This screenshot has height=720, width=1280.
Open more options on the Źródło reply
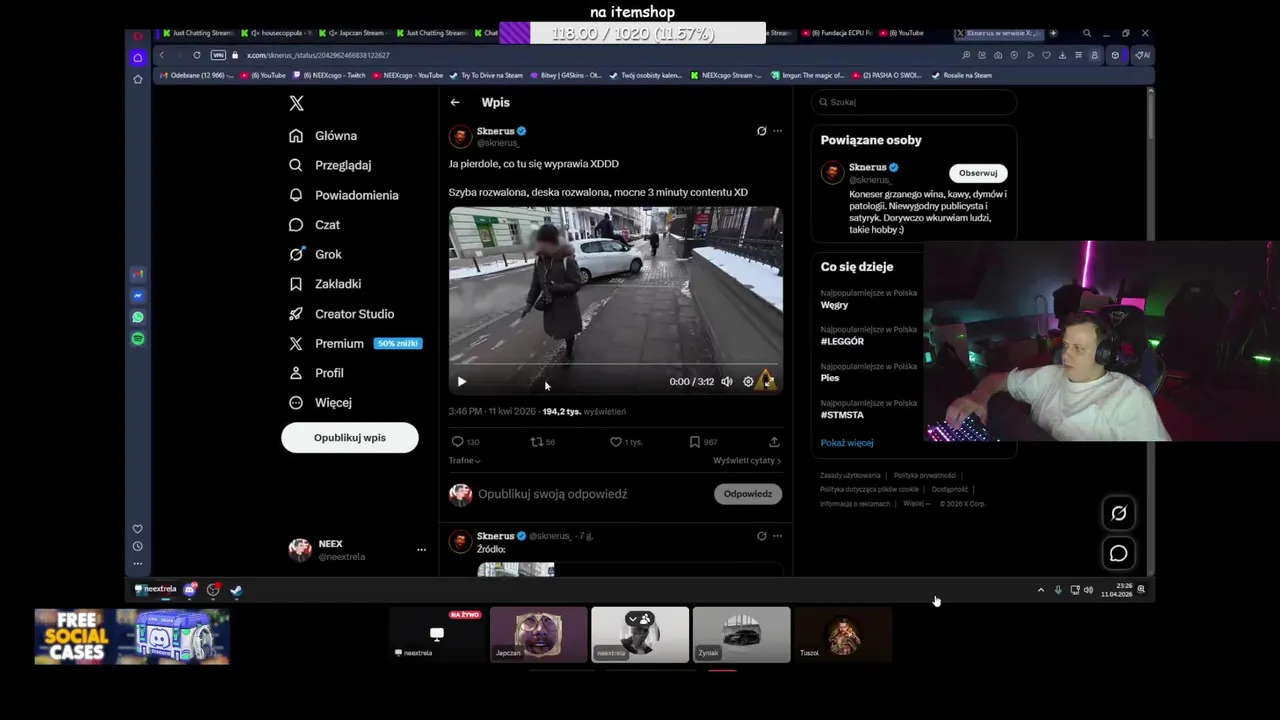[777, 536]
